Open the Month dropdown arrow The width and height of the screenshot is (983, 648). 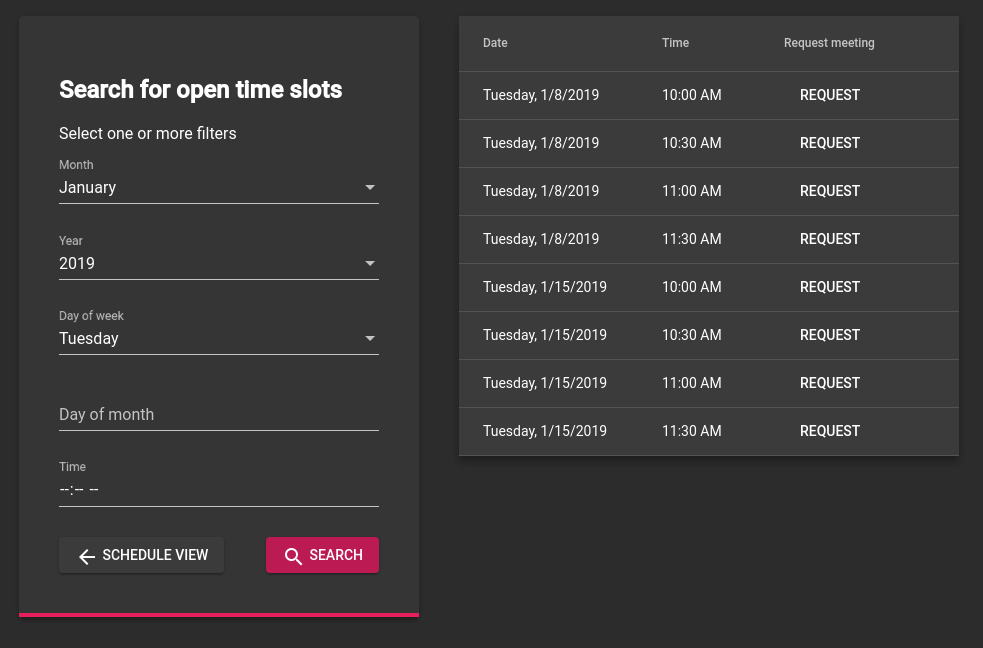(370, 187)
